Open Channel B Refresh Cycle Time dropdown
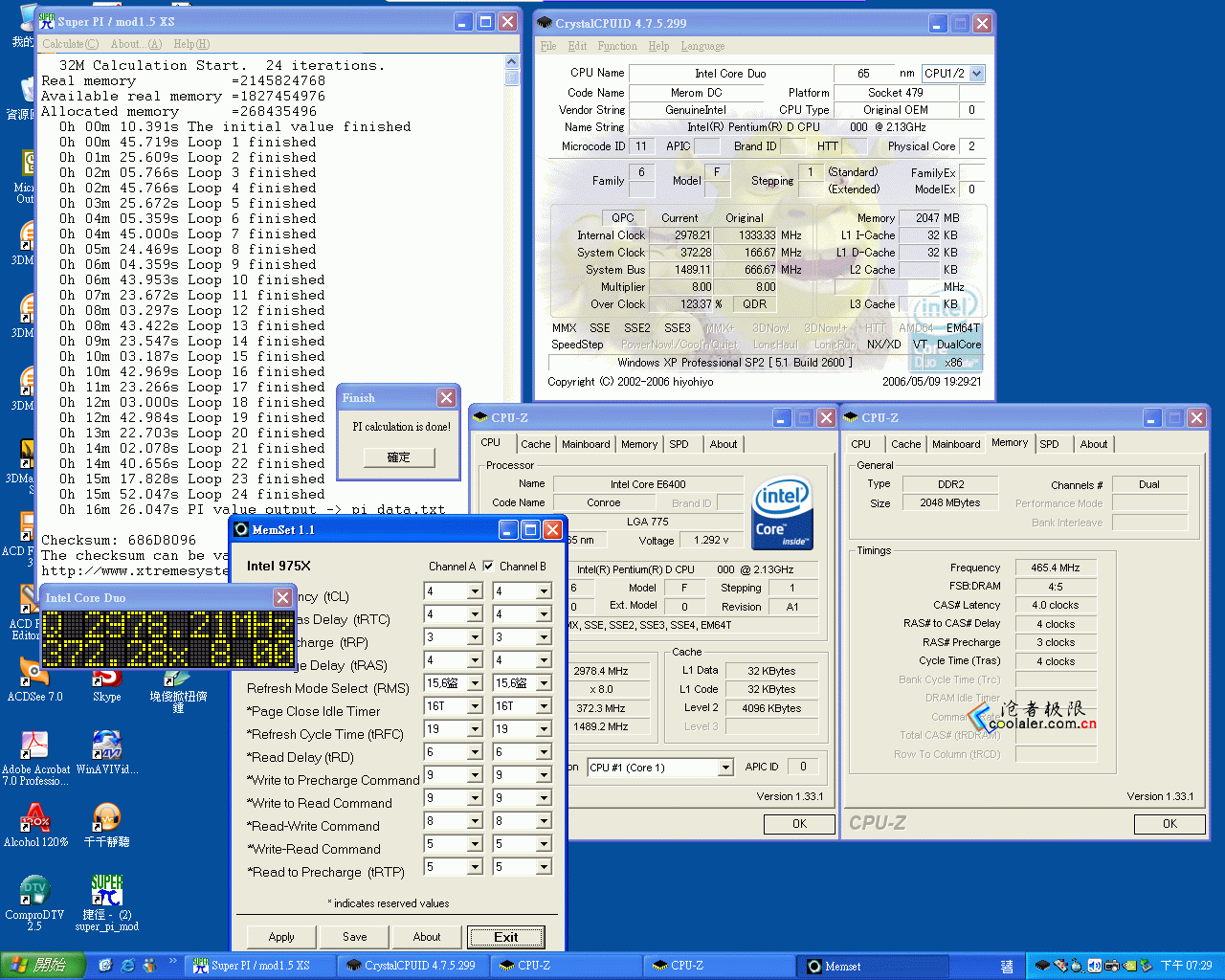This screenshot has width=1225, height=980. pyautogui.click(x=544, y=728)
